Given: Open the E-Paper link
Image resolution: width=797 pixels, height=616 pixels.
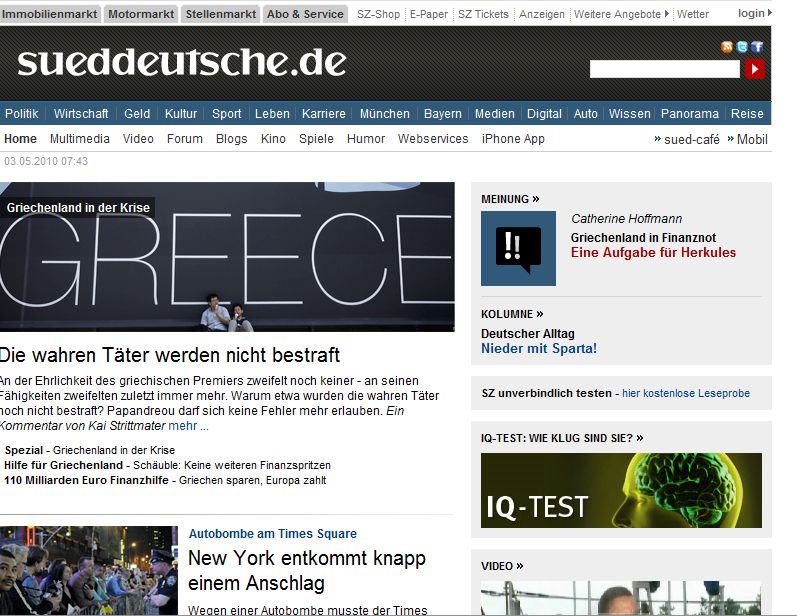Looking at the screenshot, I should [428, 14].
